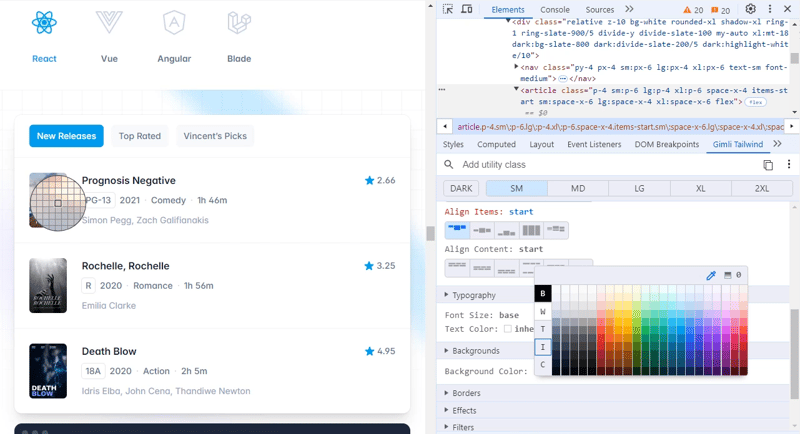Click the eyedropper icon in color picker
Image resolution: width=800 pixels, height=434 pixels.
click(x=711, y=275)
